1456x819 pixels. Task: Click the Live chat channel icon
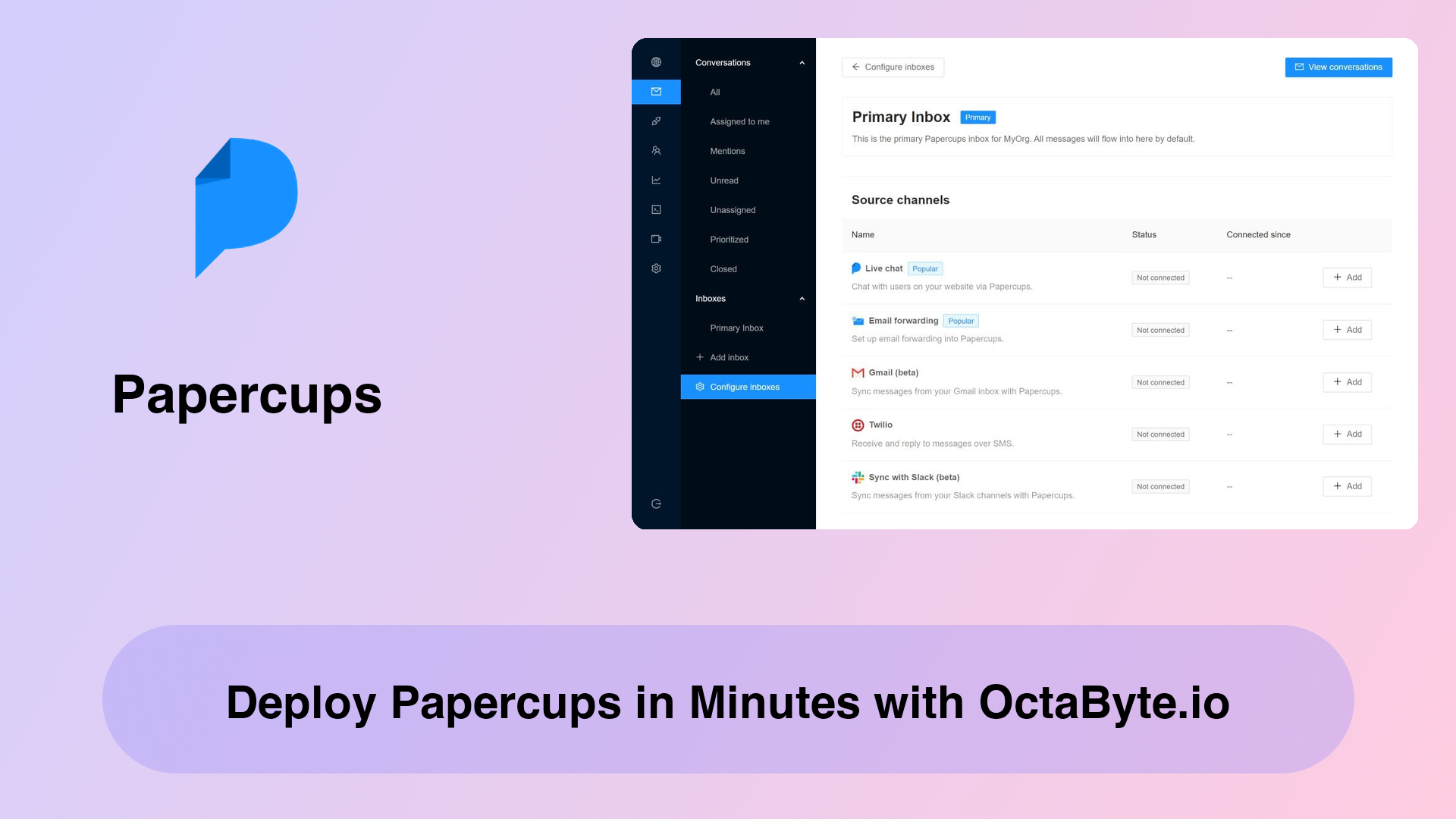857,268
